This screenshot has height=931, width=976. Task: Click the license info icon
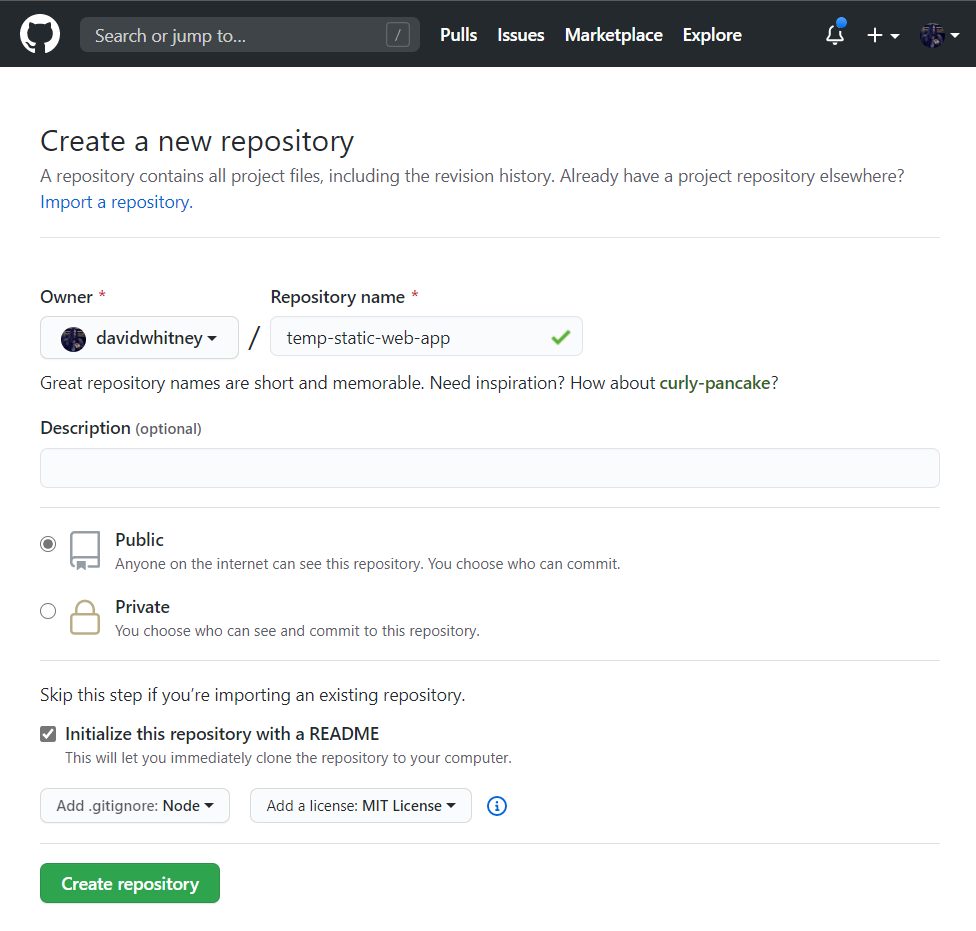tap(497, 806)
